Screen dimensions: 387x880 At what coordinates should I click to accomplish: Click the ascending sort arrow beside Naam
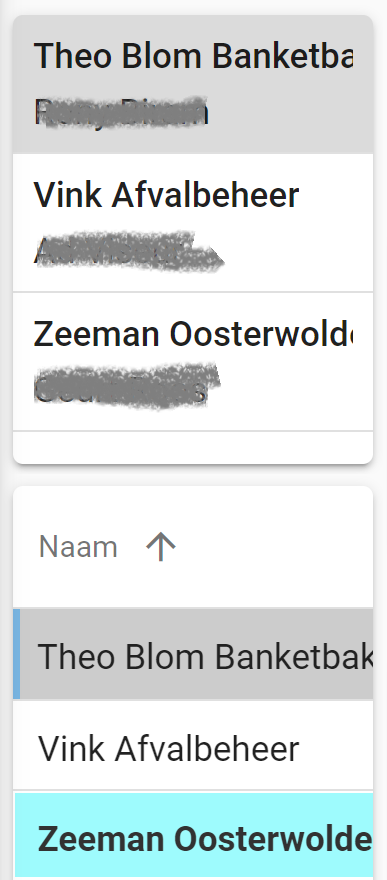point(161,547)
